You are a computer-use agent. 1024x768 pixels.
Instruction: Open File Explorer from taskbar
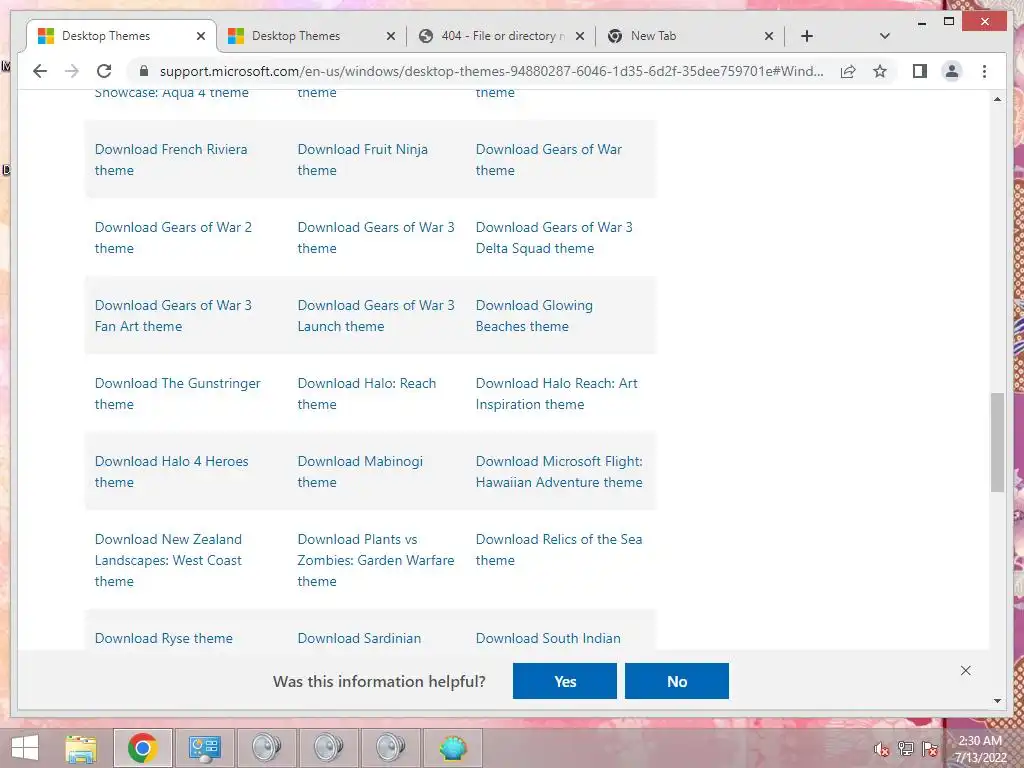click(81, 748)
